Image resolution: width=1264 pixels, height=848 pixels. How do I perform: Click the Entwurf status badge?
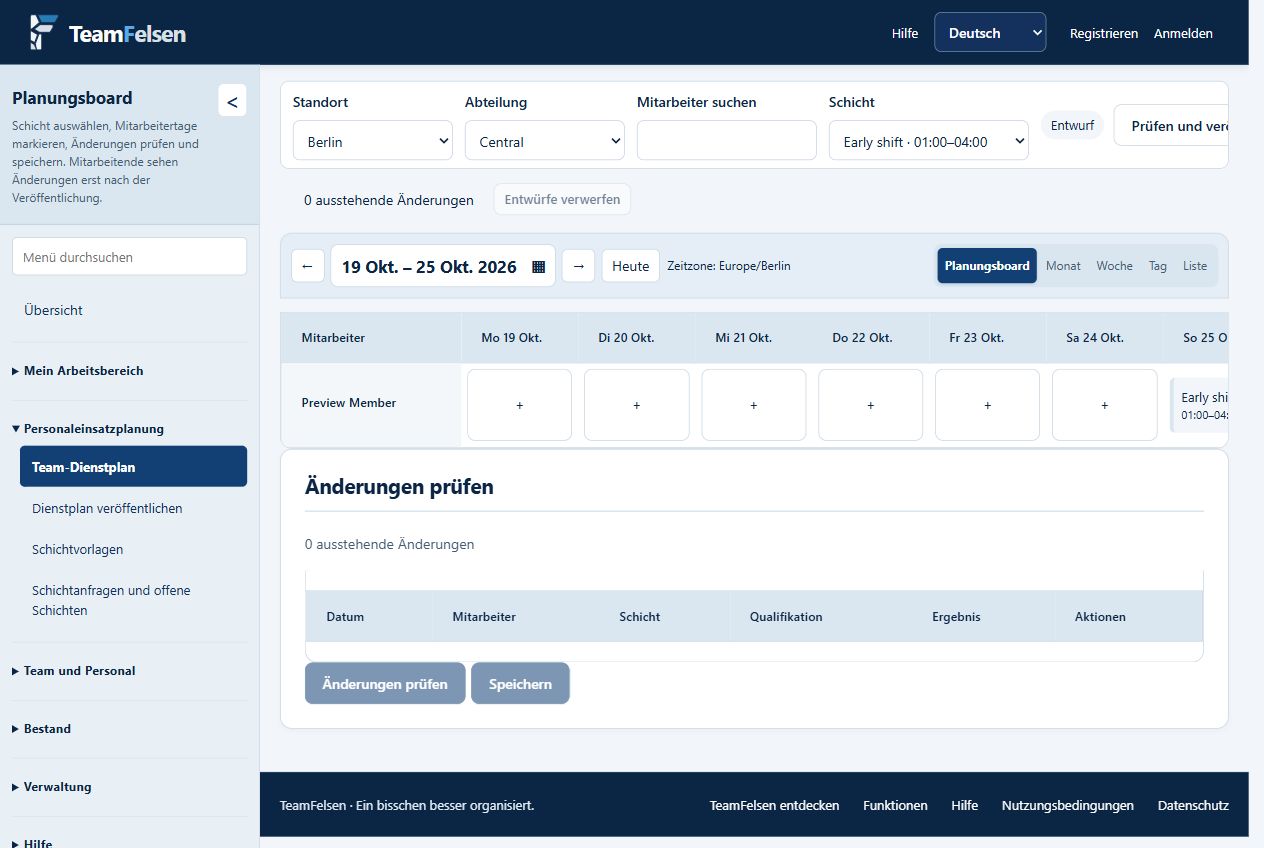tap(1072, 126)
